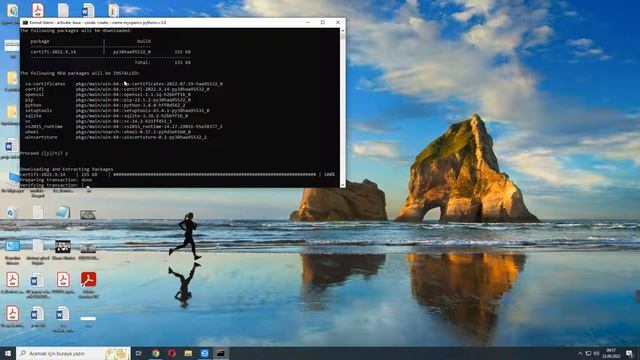Select the Command Prompt taskbar button
Screen dimensions: 640x360
coord(221,353)
